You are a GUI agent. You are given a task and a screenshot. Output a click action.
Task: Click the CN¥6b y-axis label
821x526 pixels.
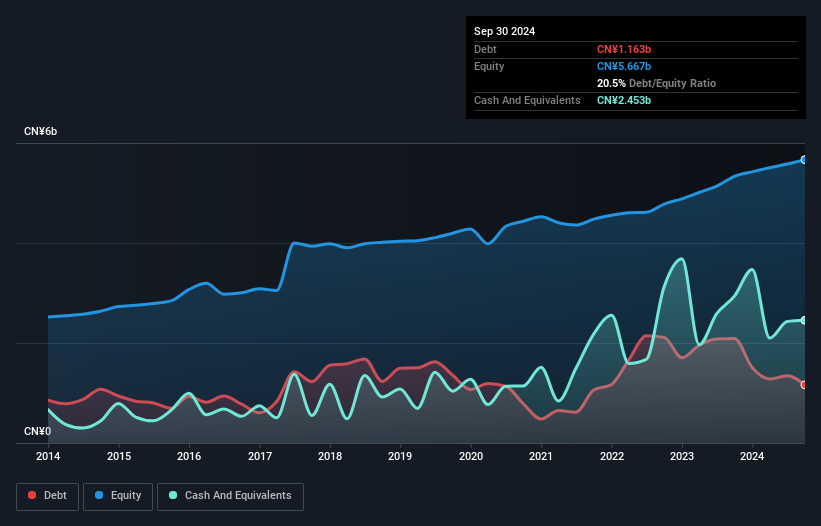pos(40,131)
